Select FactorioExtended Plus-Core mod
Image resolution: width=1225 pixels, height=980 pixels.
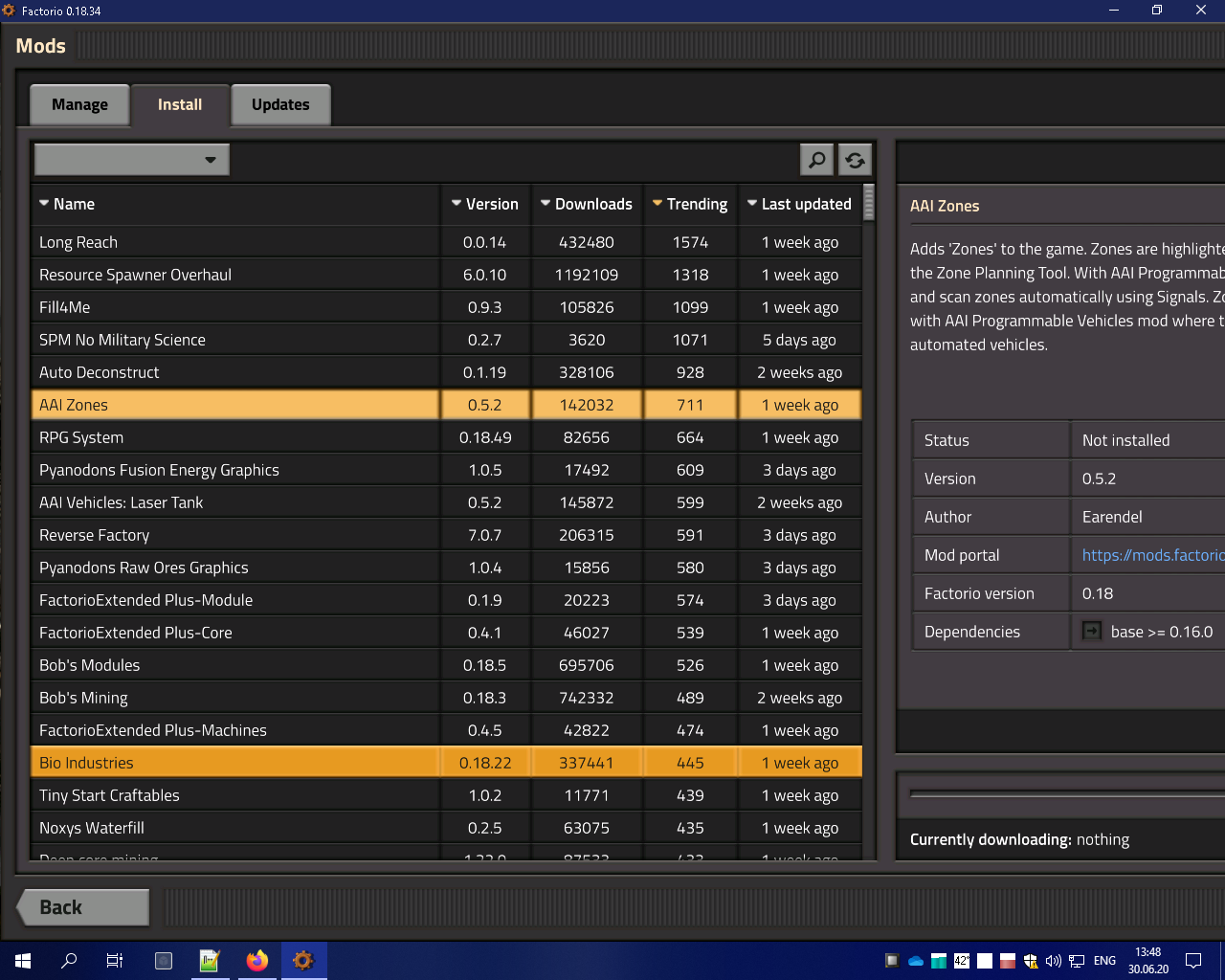[447, 633]
